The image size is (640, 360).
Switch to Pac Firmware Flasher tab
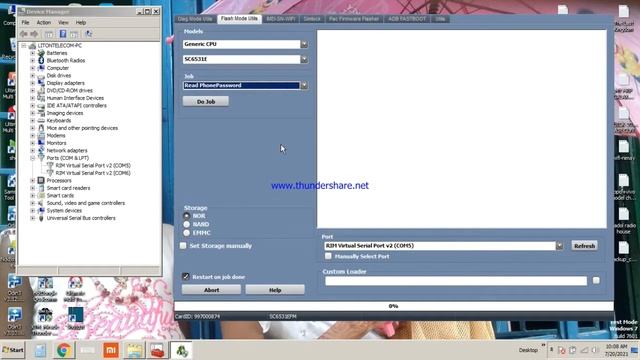(354, 19)
